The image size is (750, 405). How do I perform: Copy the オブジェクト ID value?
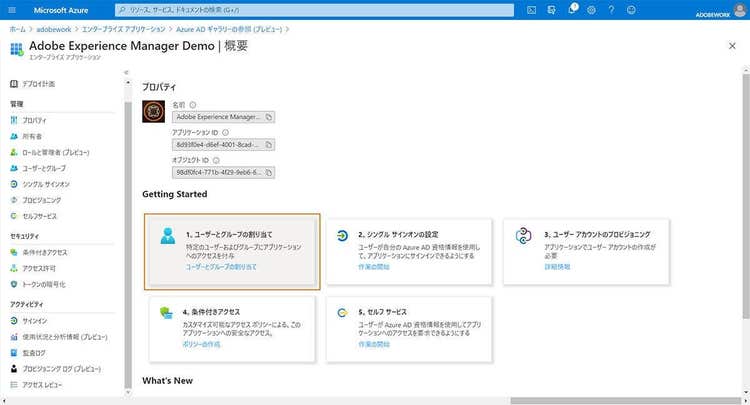point(269,172)
